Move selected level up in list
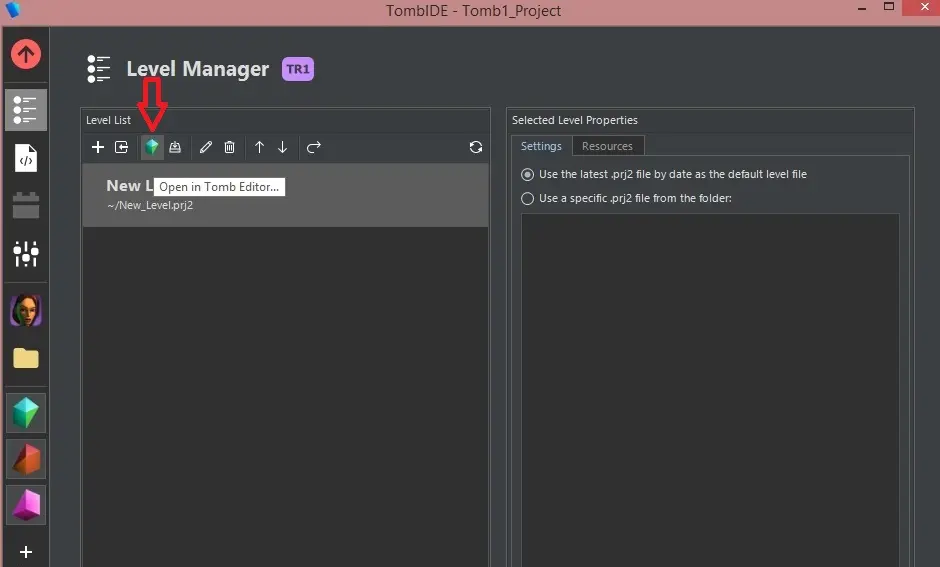 259,147
